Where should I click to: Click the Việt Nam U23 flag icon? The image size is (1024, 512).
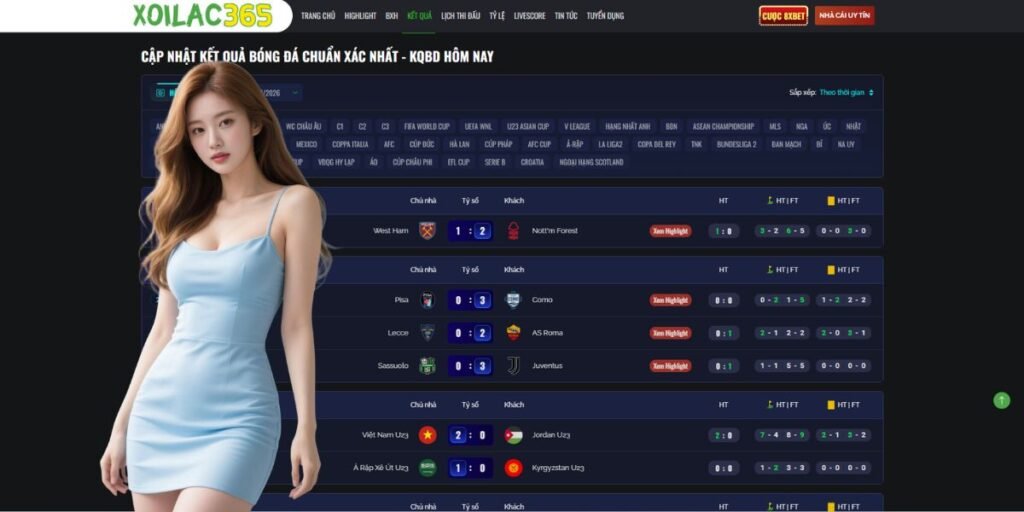pyautogui.click(x=427, y=435)
